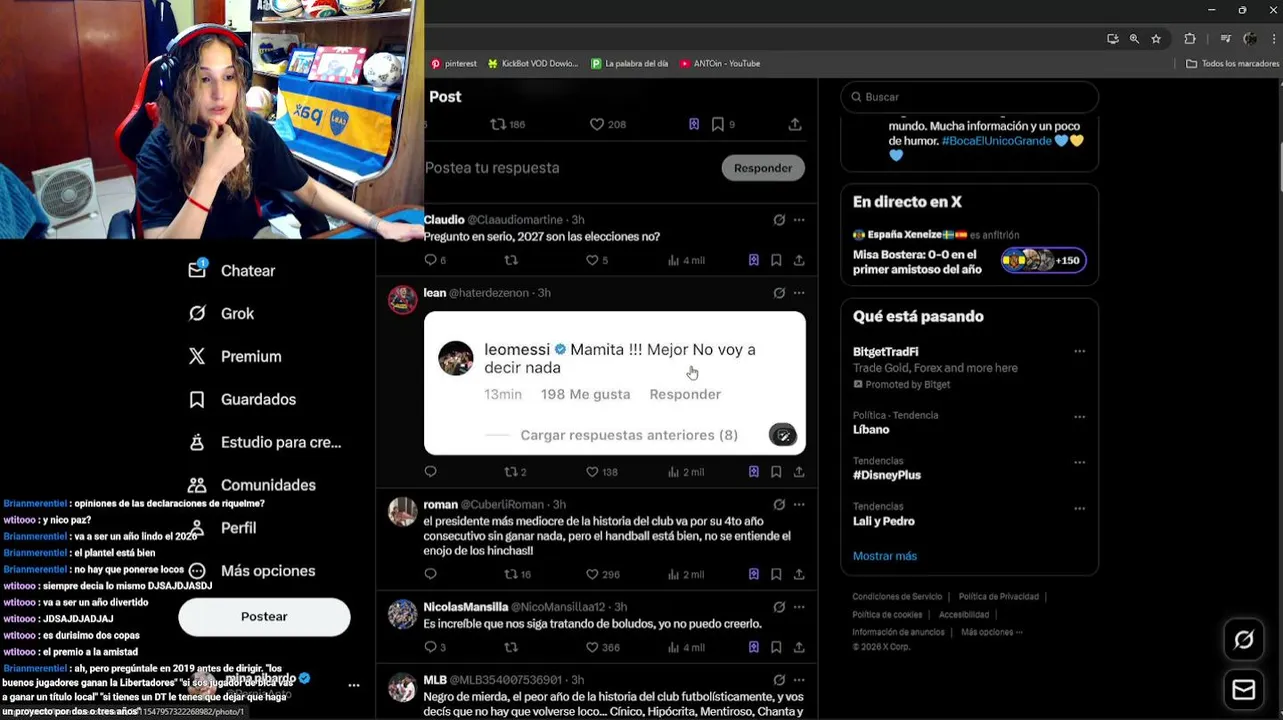Image resolution: width=1283 pixels, height=720 pixels.
Task: Expand options for Líbano trend
Action: click(x=1079, y=416)
